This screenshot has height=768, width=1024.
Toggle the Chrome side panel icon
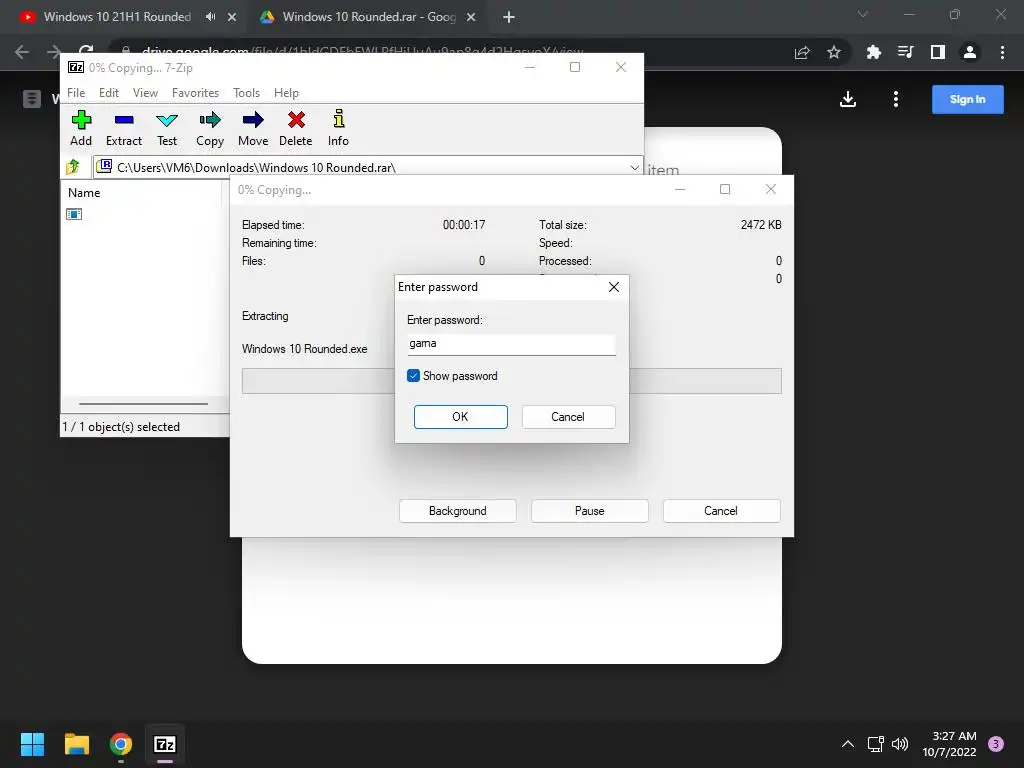938,52
